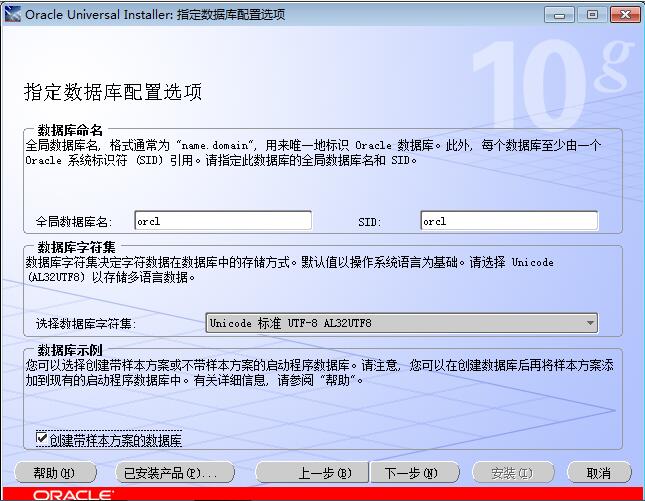645x501 pixels.
Task: Click the 数据库命名 group heading
Action: (x=70, y=130)
